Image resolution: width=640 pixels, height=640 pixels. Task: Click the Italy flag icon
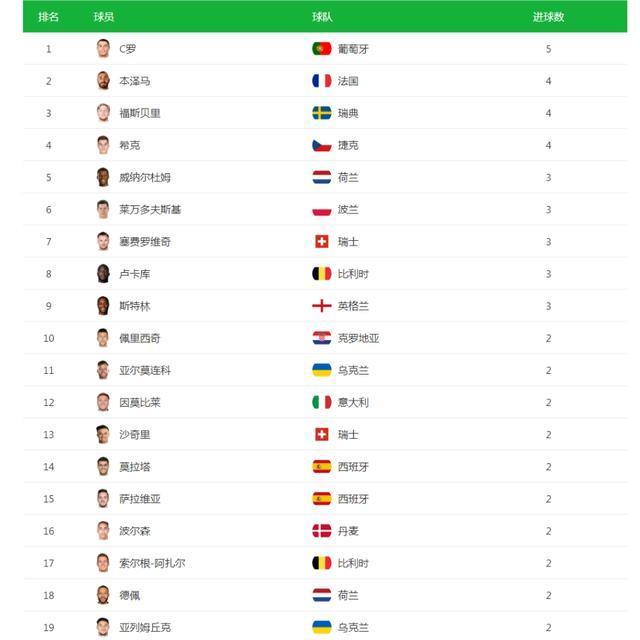[322, 402]
